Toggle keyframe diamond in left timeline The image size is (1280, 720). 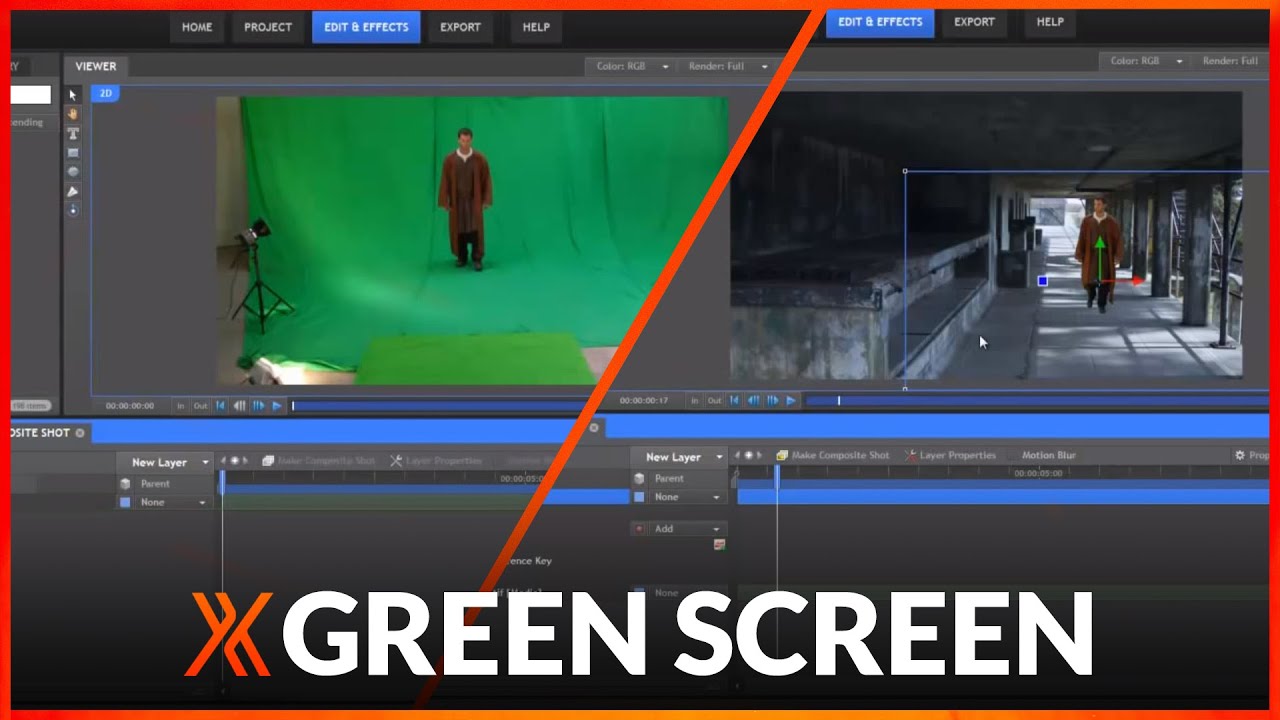234,461
